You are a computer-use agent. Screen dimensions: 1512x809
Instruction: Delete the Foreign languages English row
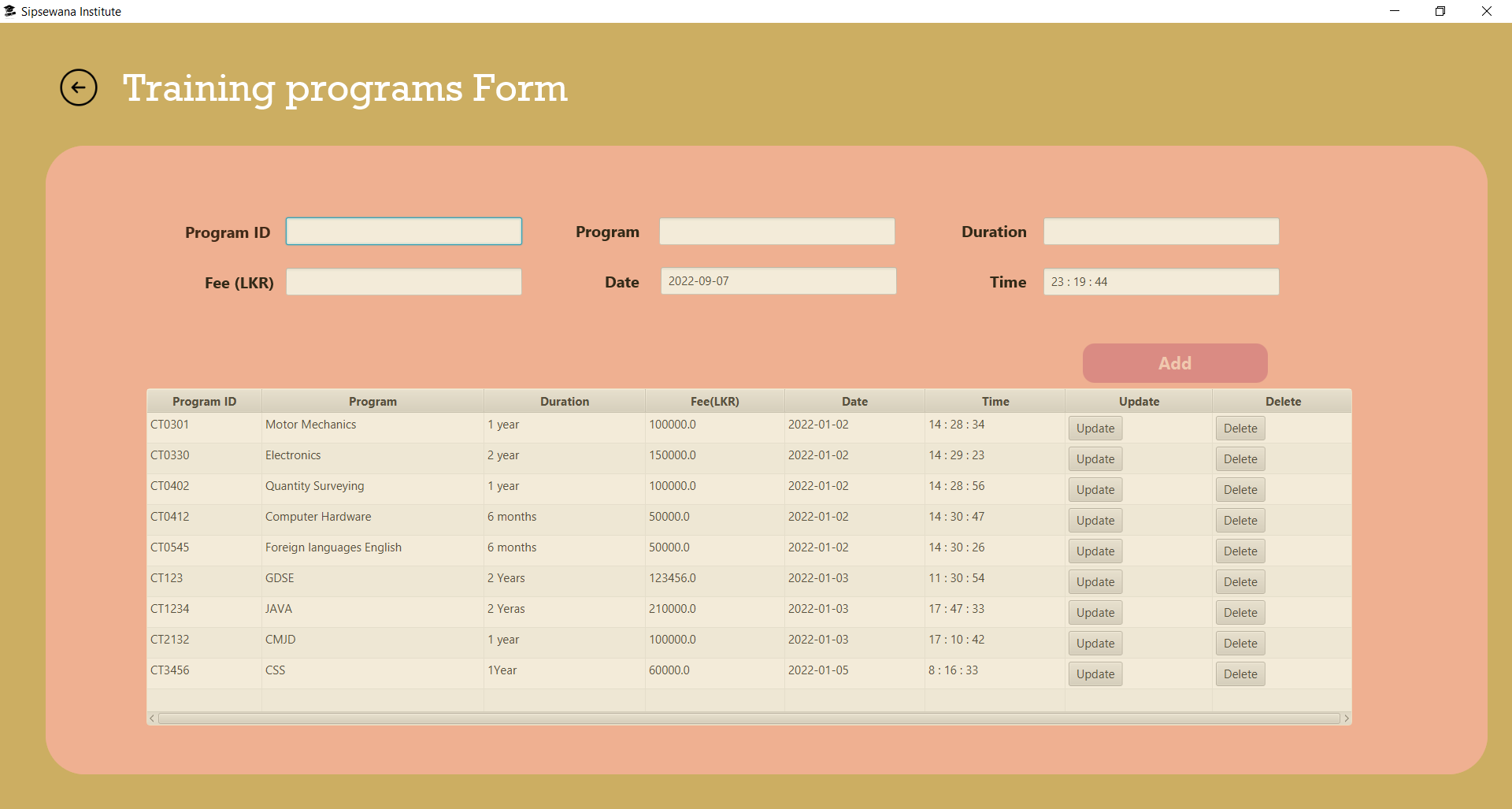(x=1240, y=551)
